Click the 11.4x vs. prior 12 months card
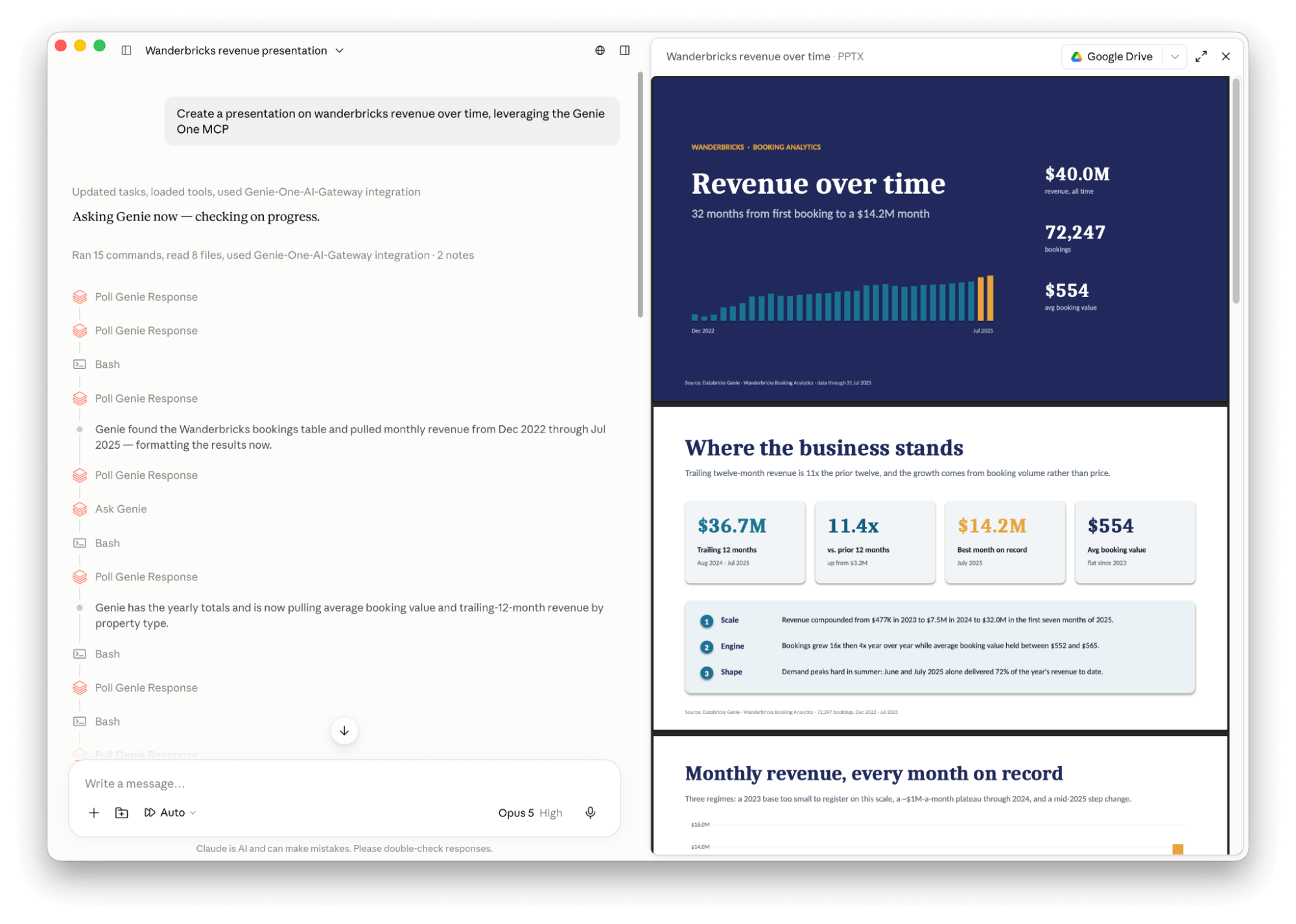 click(875, 542)
